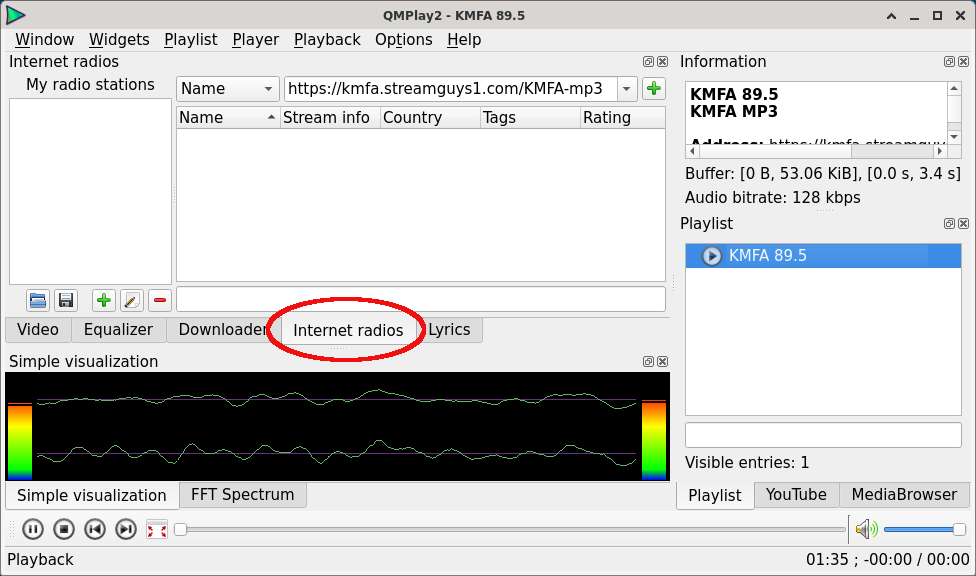Sort by the Tags column
Image resolution: width=976 pixels, height=576 pixels.
tap(530, 118)
